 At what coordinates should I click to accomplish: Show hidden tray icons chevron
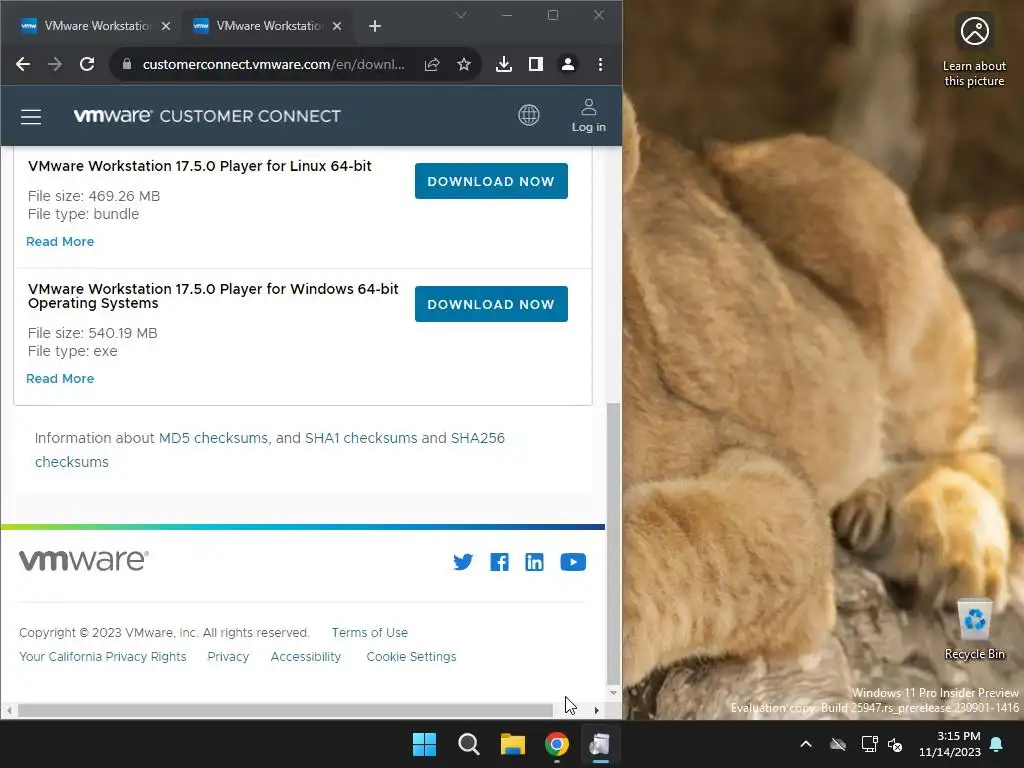tap(806, 744)
